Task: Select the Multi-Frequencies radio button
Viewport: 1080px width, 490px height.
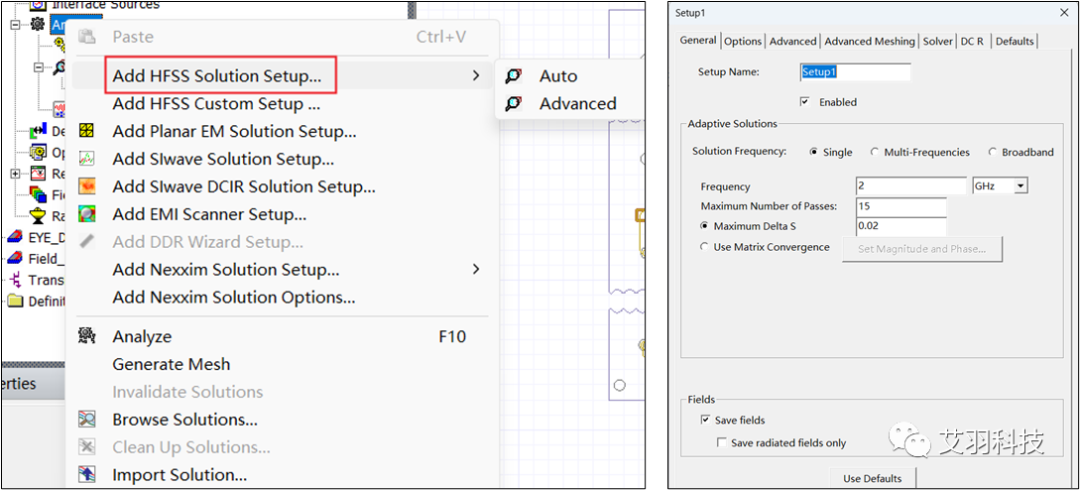Action: pyautogui.click(x=875, y=152)
